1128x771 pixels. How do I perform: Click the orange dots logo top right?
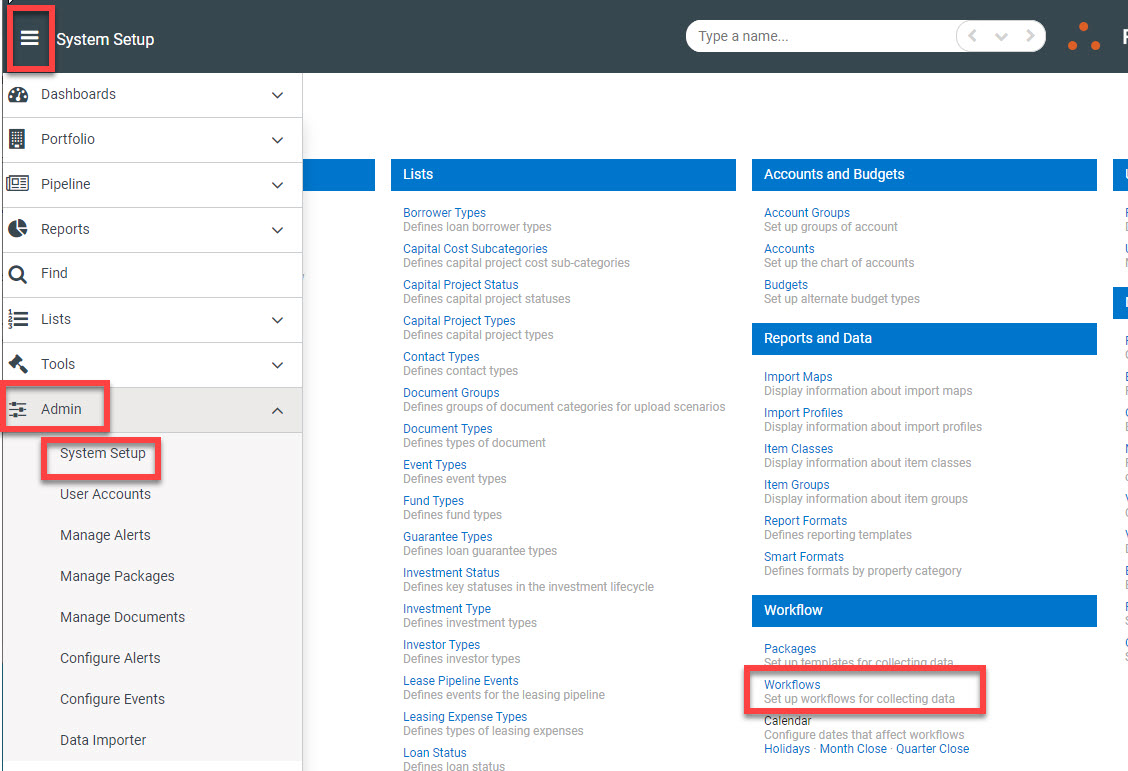click(x=1084, y=35)
